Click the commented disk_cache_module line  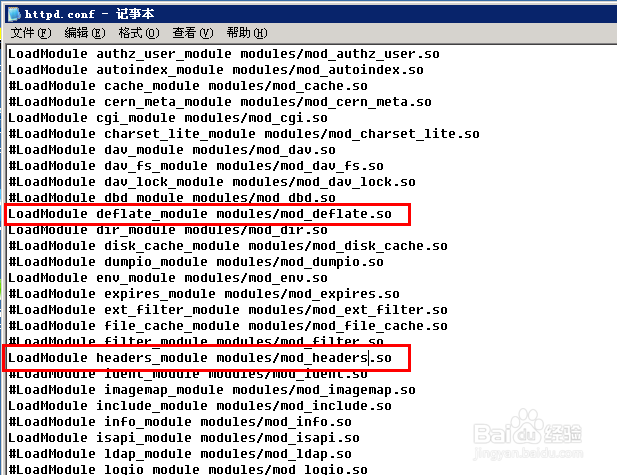tap(228, 246)
